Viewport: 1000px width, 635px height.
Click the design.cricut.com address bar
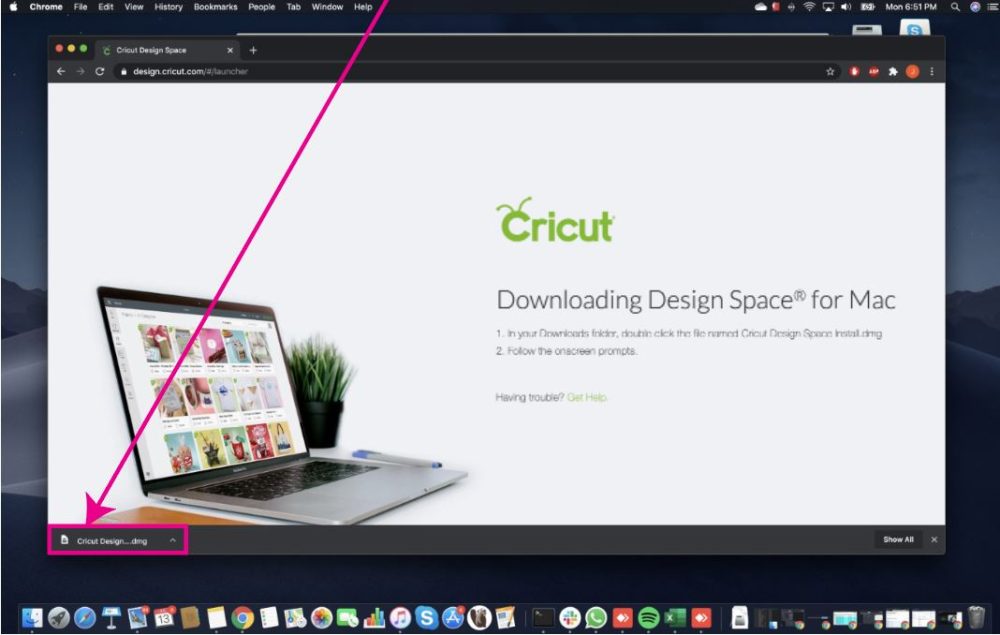pos(475,71)
